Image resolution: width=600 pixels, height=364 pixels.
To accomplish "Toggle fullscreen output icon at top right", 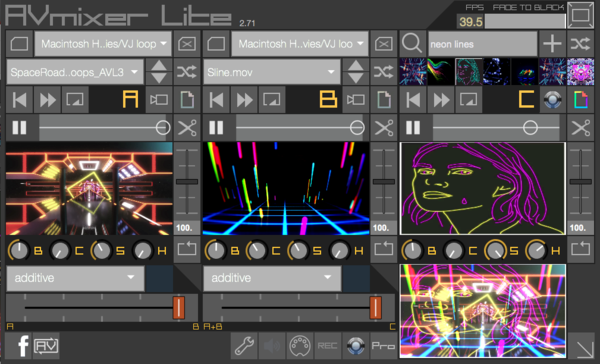I will (580, 15).
